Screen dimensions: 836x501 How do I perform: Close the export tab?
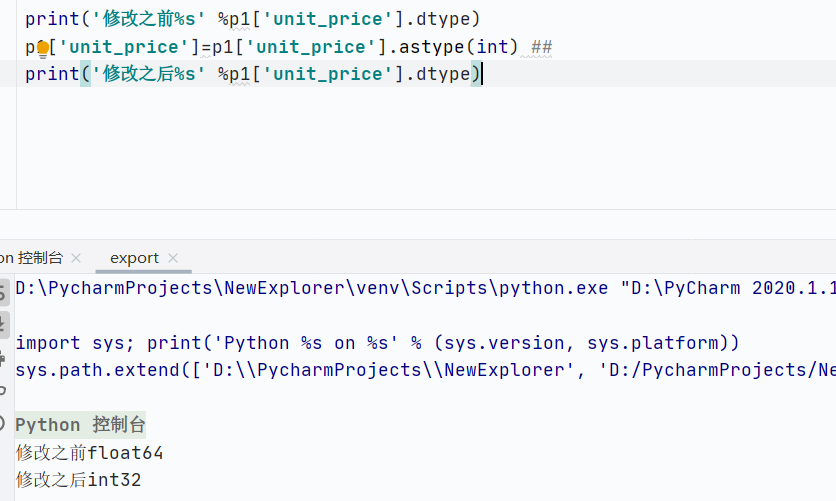coord(173,258)
